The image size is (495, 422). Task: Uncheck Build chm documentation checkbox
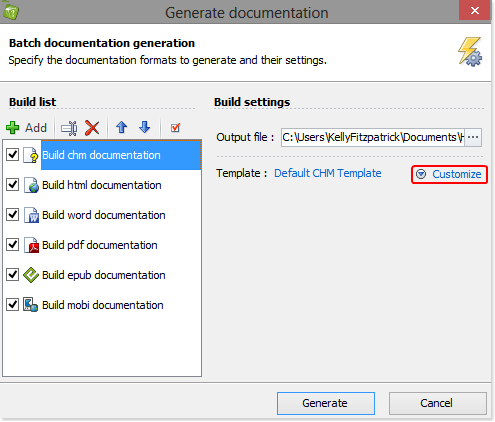point(13,155)
